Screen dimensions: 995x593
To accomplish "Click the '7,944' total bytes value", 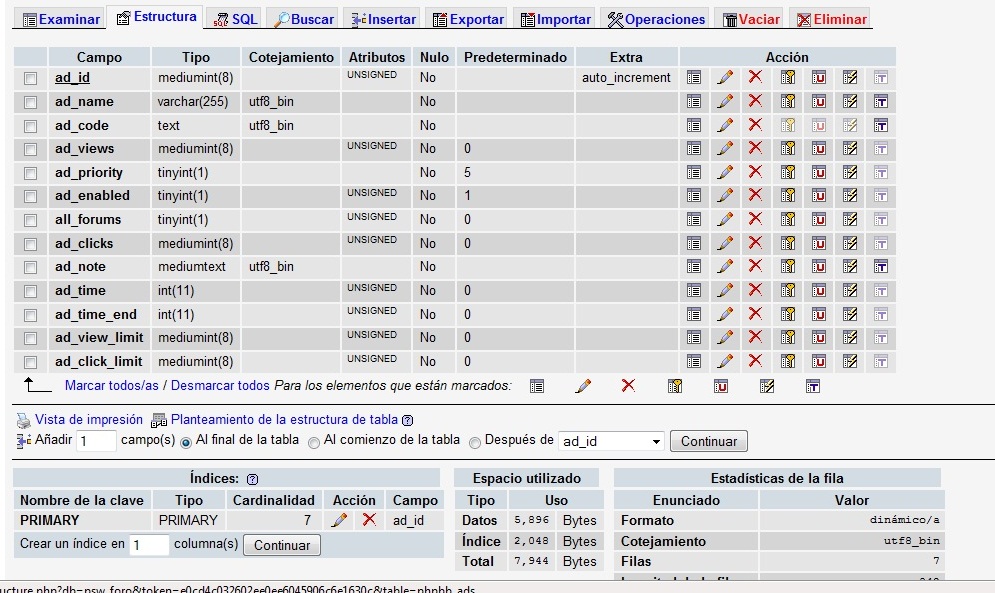I will (x=532, y=561).
